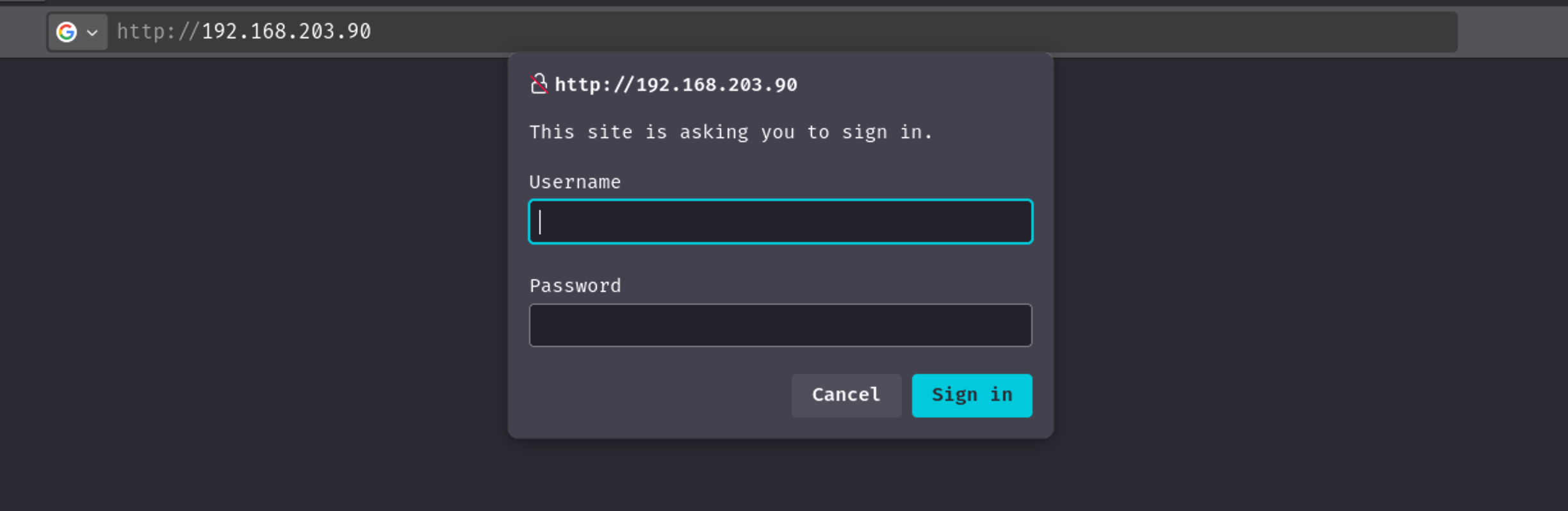This screenshot has width=1568, height=511.
Task: Click the Google search engine icon
Action: tap(67, 32)
